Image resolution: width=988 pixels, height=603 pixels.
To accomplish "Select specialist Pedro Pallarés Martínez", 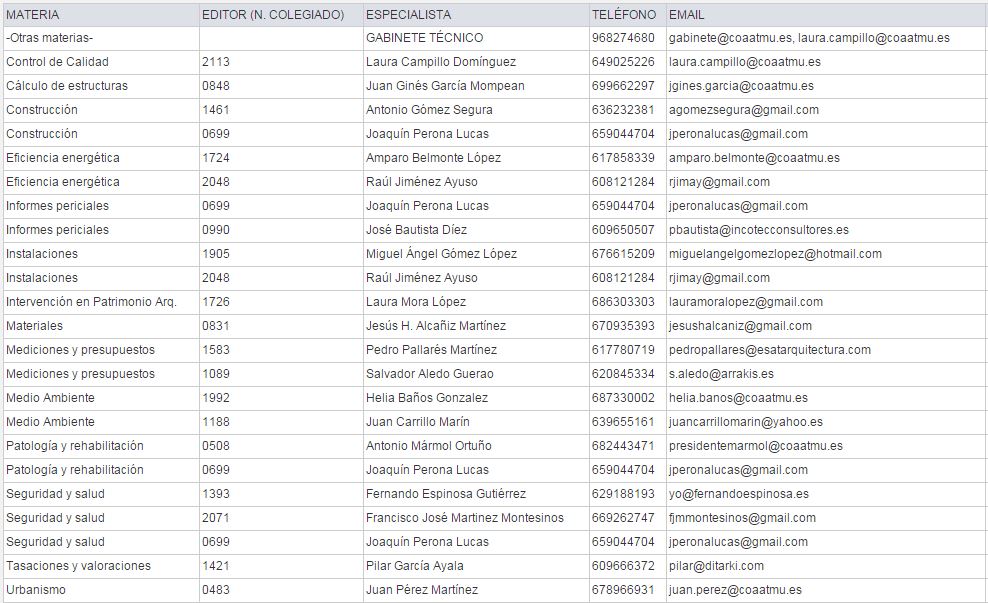I will pos(432,350).
